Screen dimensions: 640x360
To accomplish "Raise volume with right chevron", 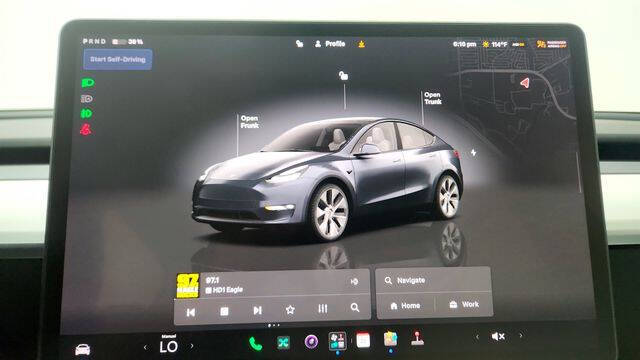I will [x=521, y=336].
